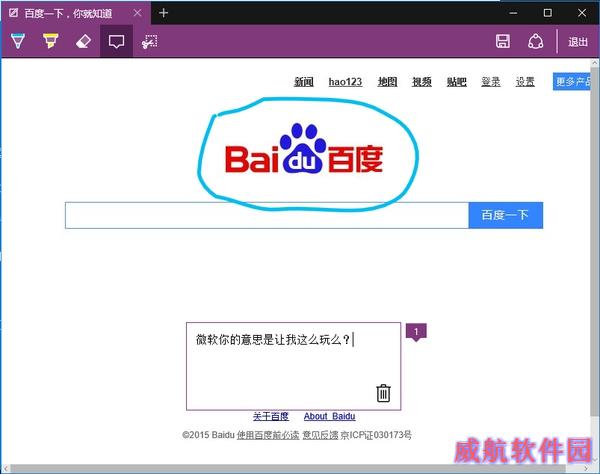Click the 百度一下 search button
The height and width of the screenshot is (474, 600).
pyautogui.click(x=505, y=215)
